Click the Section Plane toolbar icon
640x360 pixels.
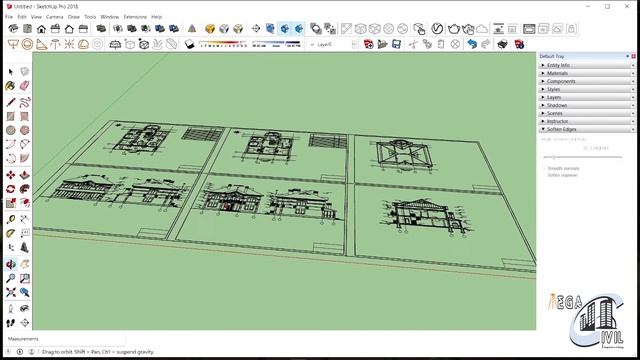tap(256, 29)
